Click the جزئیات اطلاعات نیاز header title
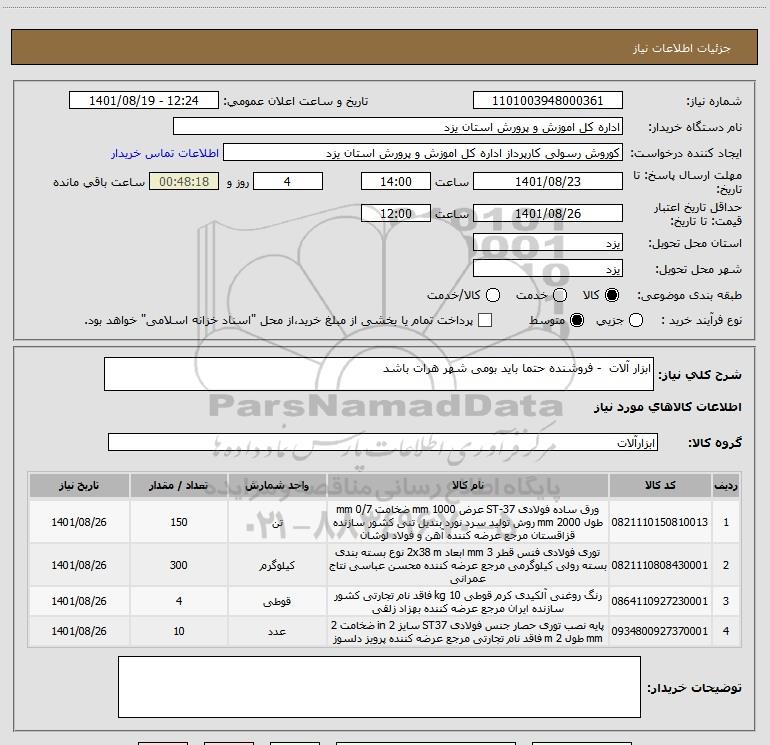770x745 pixels. coord(682,48)
